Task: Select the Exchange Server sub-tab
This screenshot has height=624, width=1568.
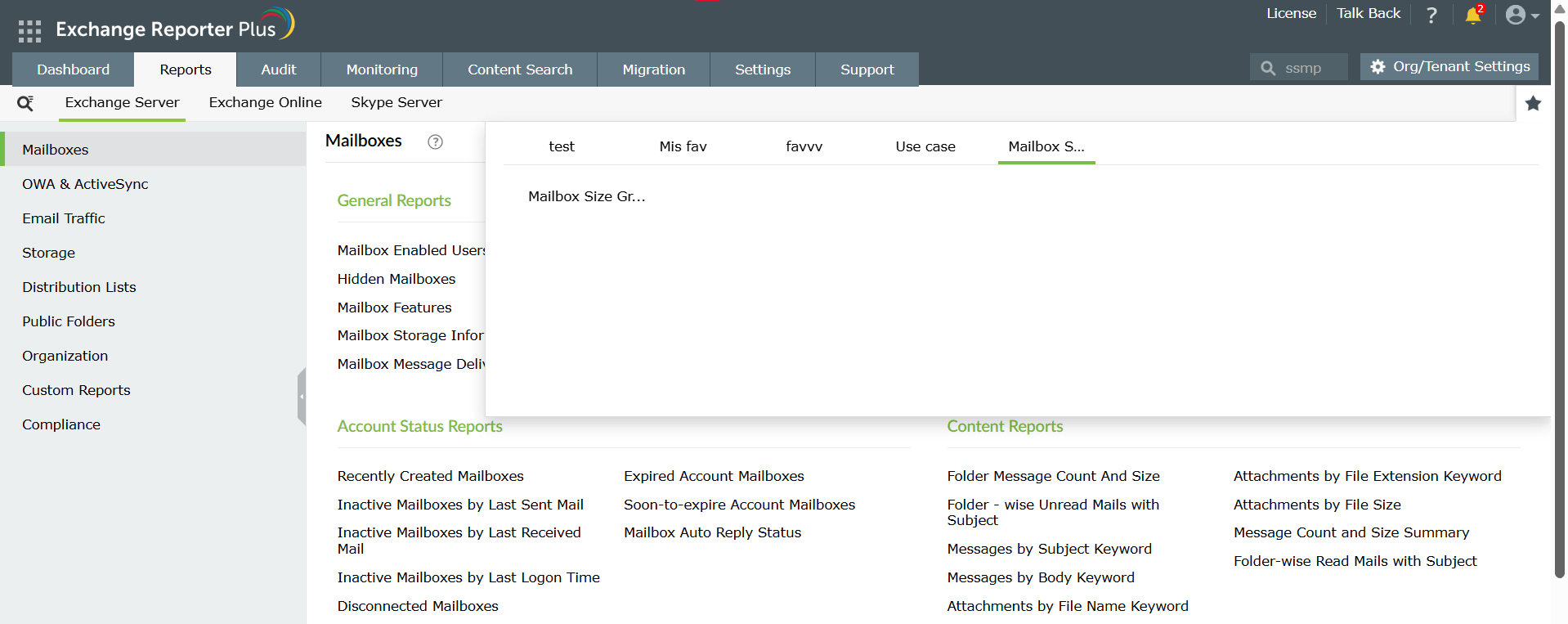Action: (122, 102)
